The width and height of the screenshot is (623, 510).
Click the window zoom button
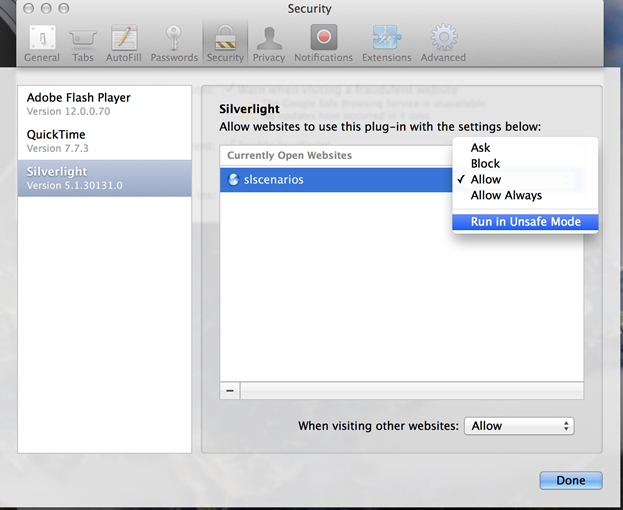[64, 8]
